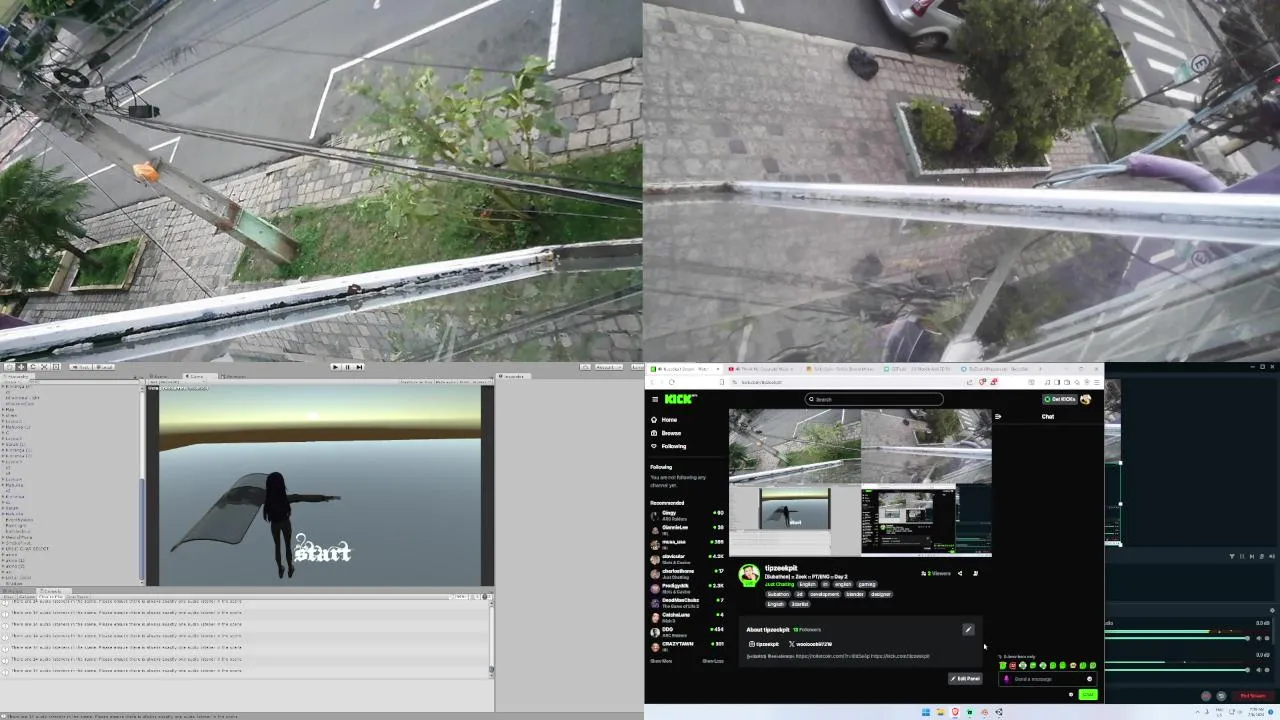Start Play mode in Unity
Viewport: 1280px width, 720px height.
(x=335, y=367)
